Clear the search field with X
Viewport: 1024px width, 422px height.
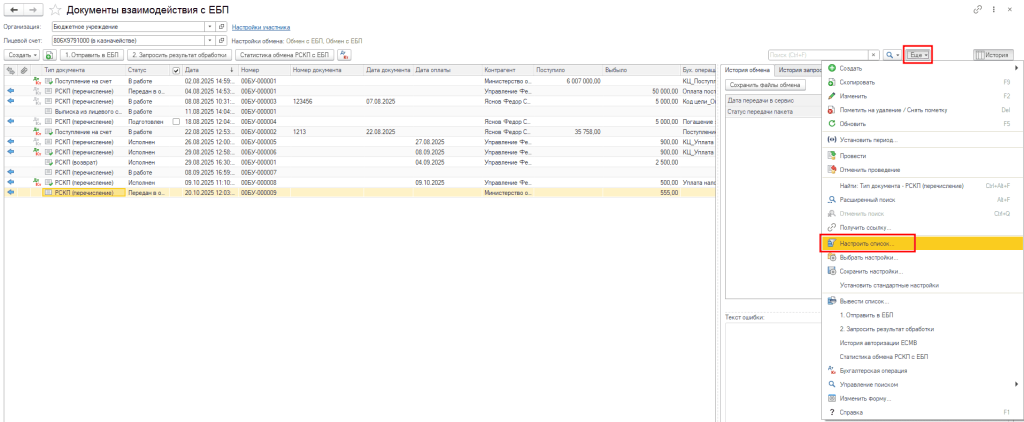(x=874, y=55)
